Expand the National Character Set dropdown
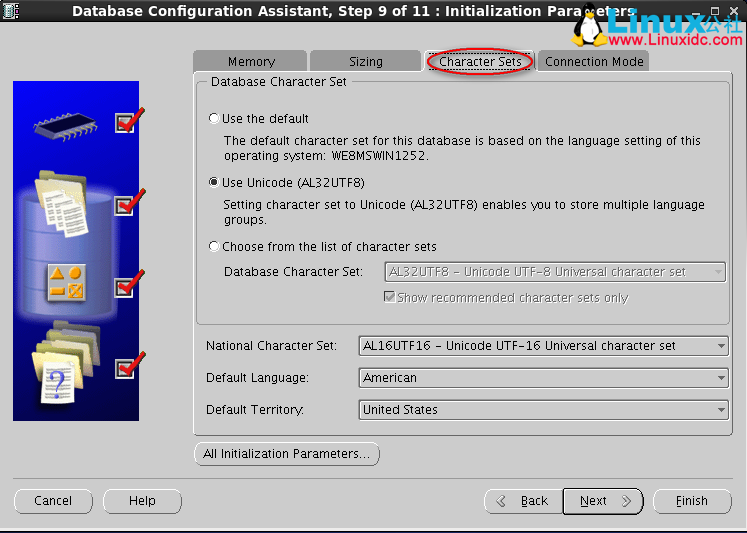The height and width of the screenshot is (533, 747). coord(544,346)
